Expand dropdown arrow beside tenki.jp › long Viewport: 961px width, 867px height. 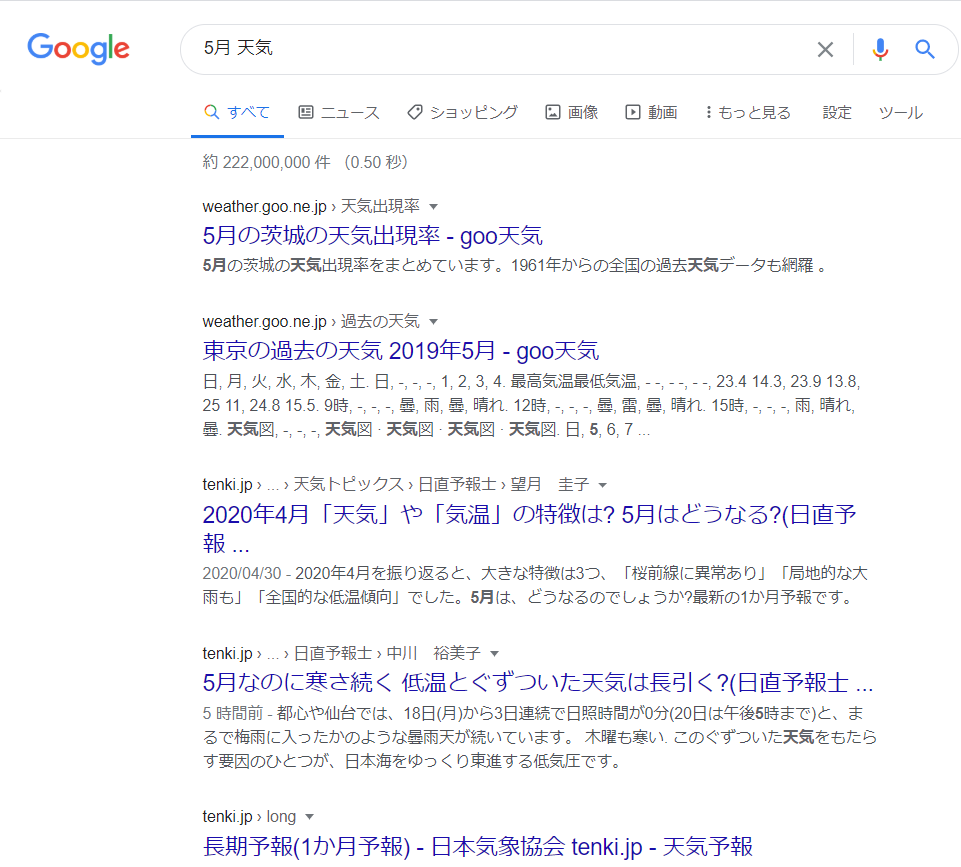click(x=310, y=817)
